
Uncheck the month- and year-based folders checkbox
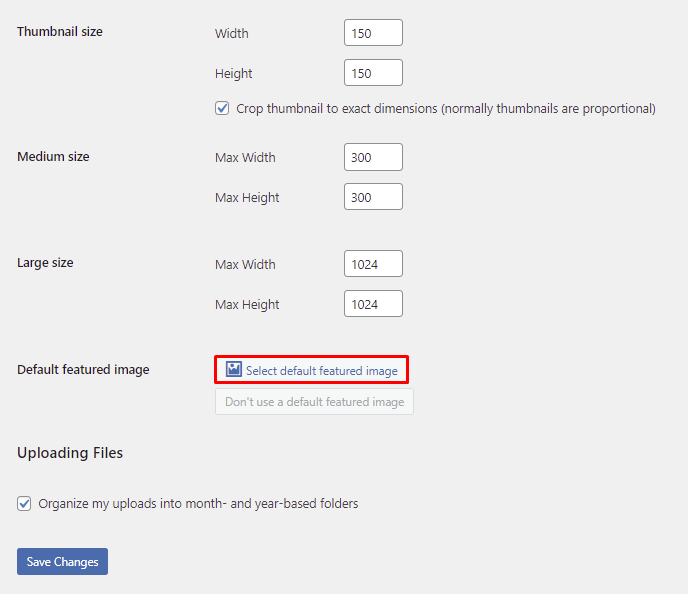click(x=24, y=504)
